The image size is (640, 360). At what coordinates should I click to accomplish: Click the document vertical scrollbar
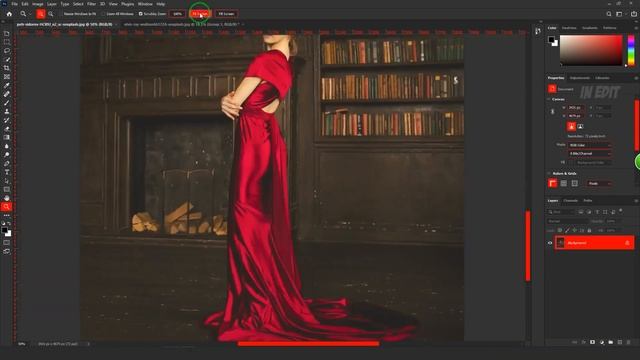pyautogui.click(x=528, y=245)
